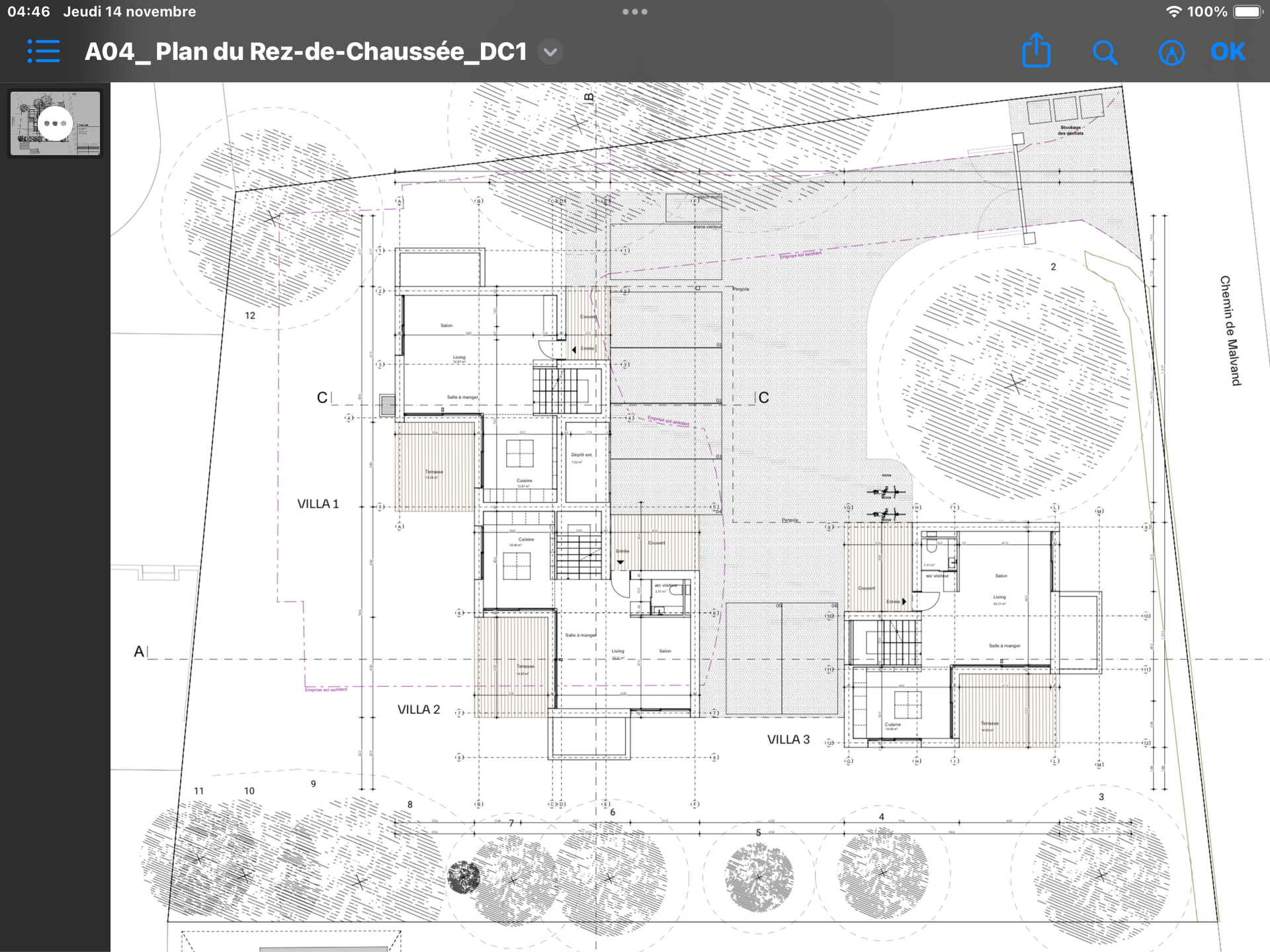Tap the 04:46 clock in the status bar

tap(28, 12)
